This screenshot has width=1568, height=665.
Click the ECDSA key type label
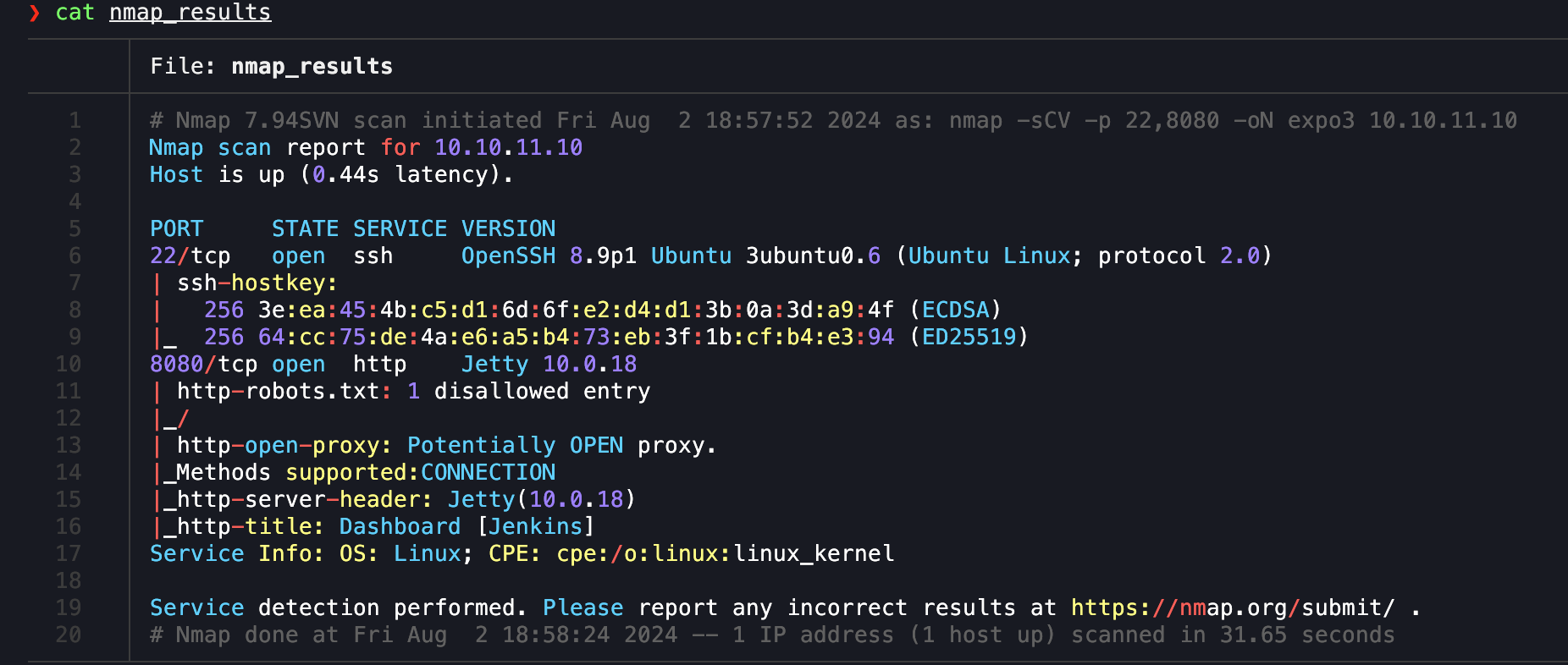tap(955, 311)
